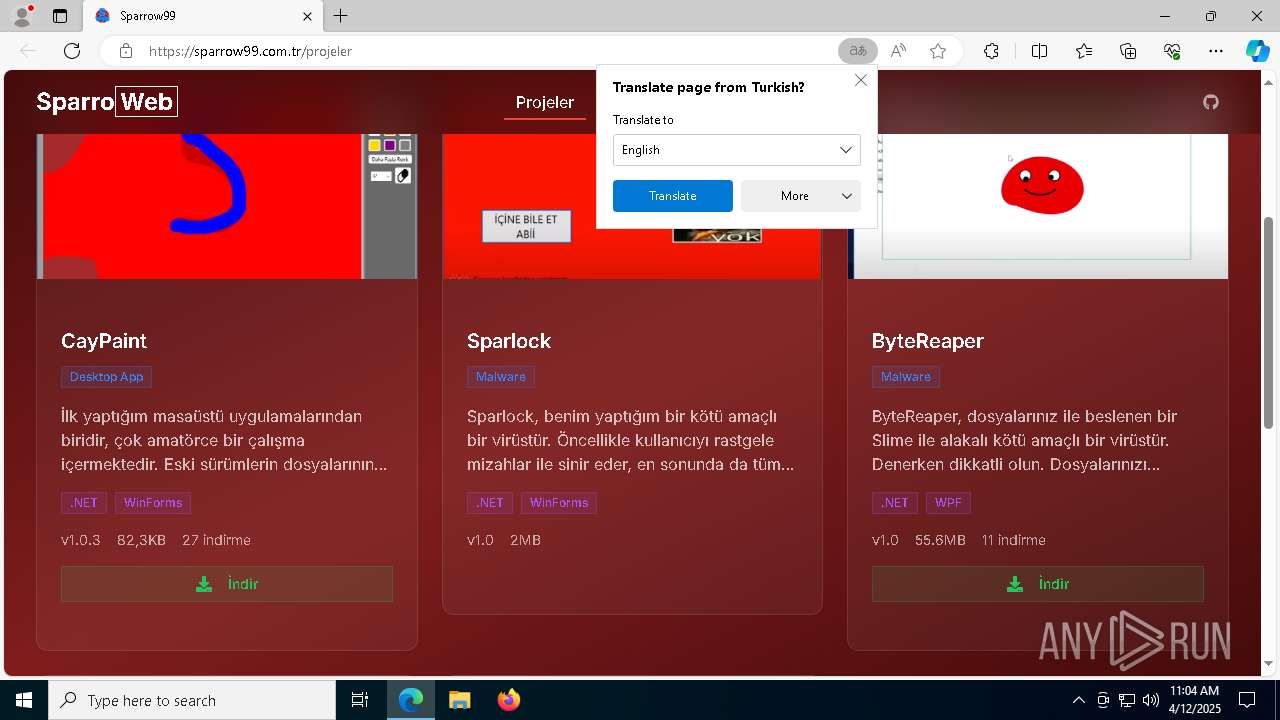Reload the page with refresh icon
The width and height of the screenshot is (1280, 720).
(72, 51)
